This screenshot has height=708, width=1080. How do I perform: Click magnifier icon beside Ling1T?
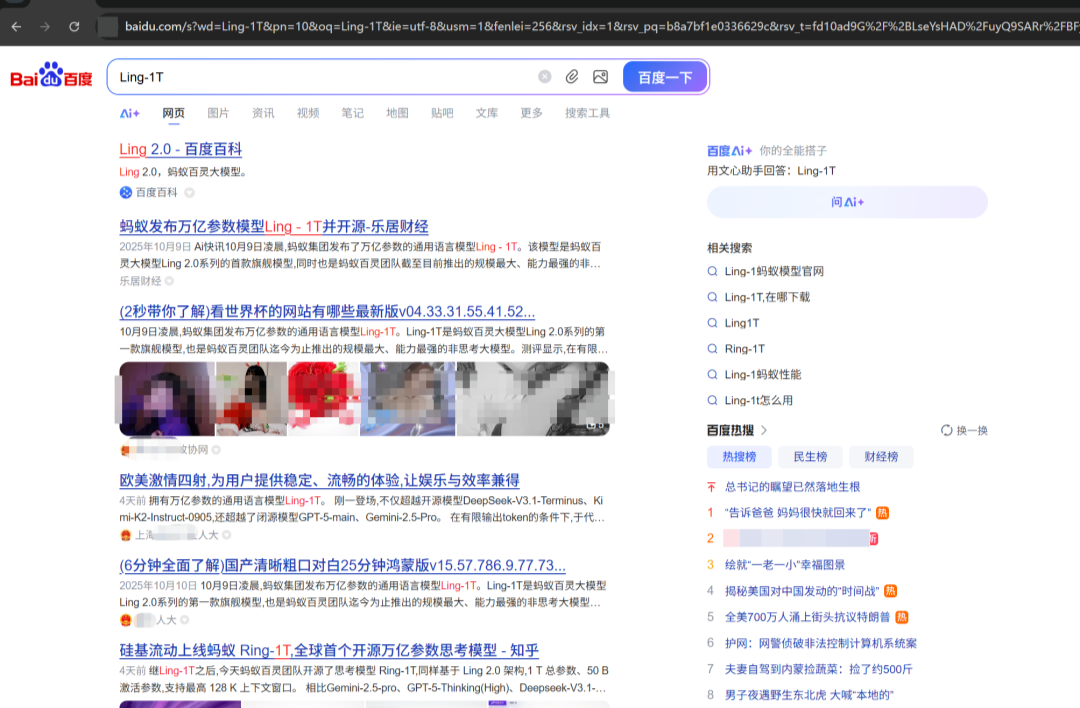tap(712, 323)
